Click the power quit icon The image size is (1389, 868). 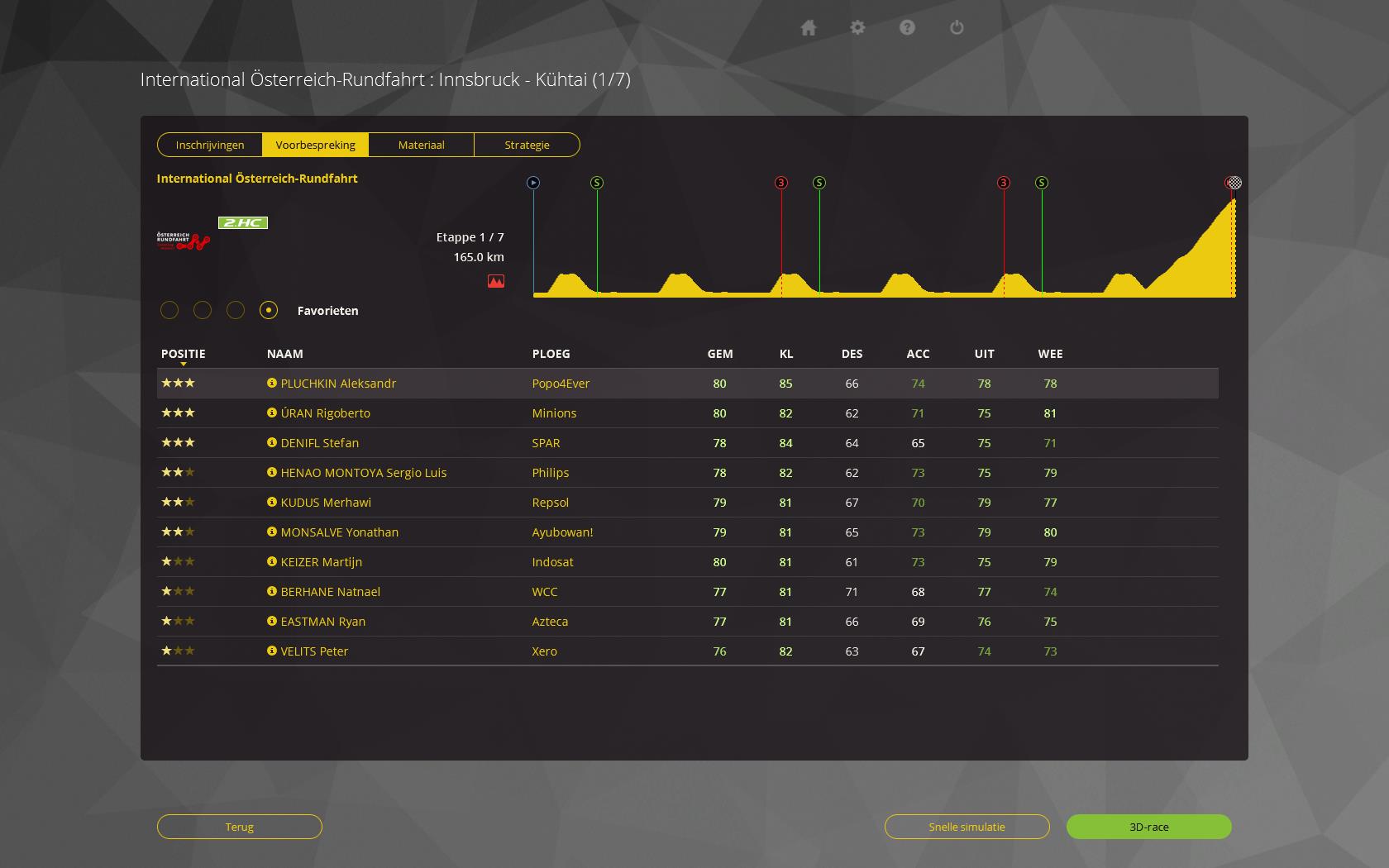coord(957,28)
